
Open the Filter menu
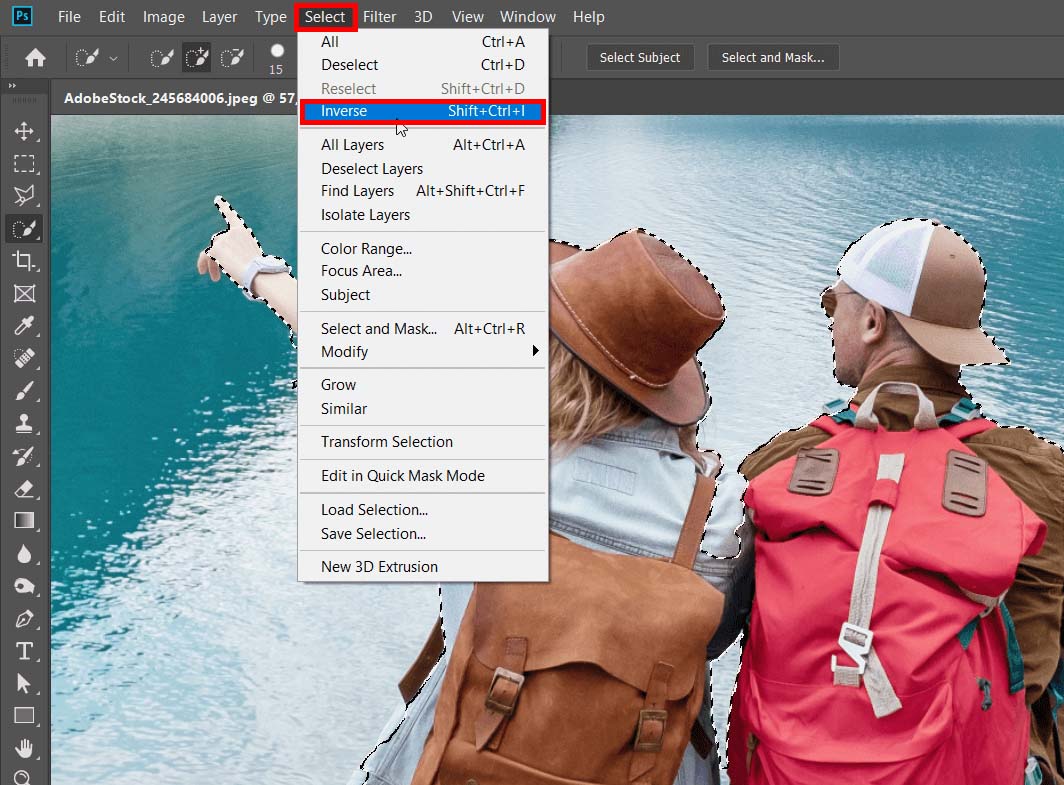click(x=380, y=16)
